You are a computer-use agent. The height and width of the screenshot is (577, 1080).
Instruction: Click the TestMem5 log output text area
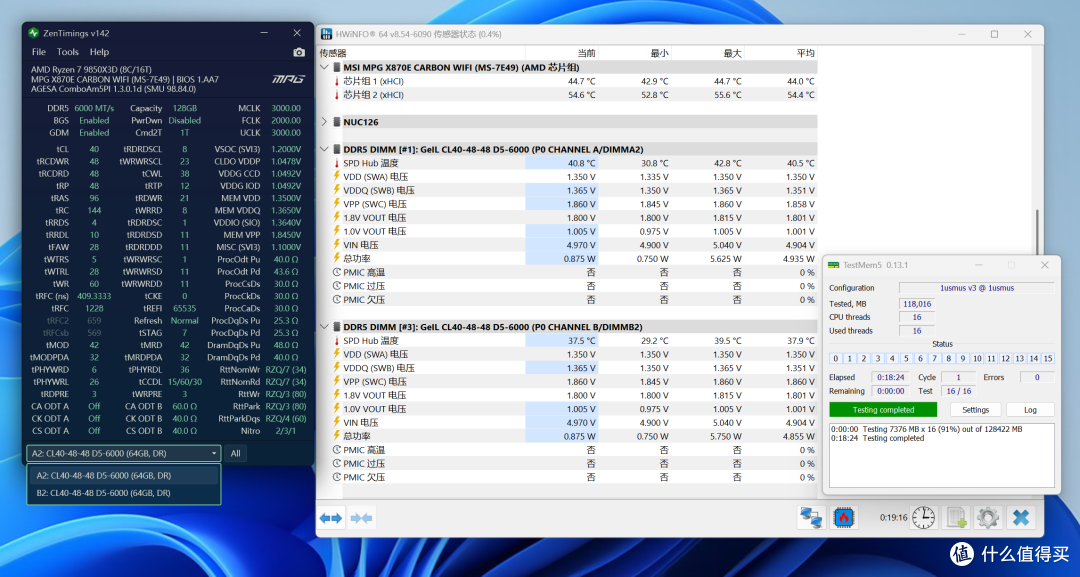942,455
